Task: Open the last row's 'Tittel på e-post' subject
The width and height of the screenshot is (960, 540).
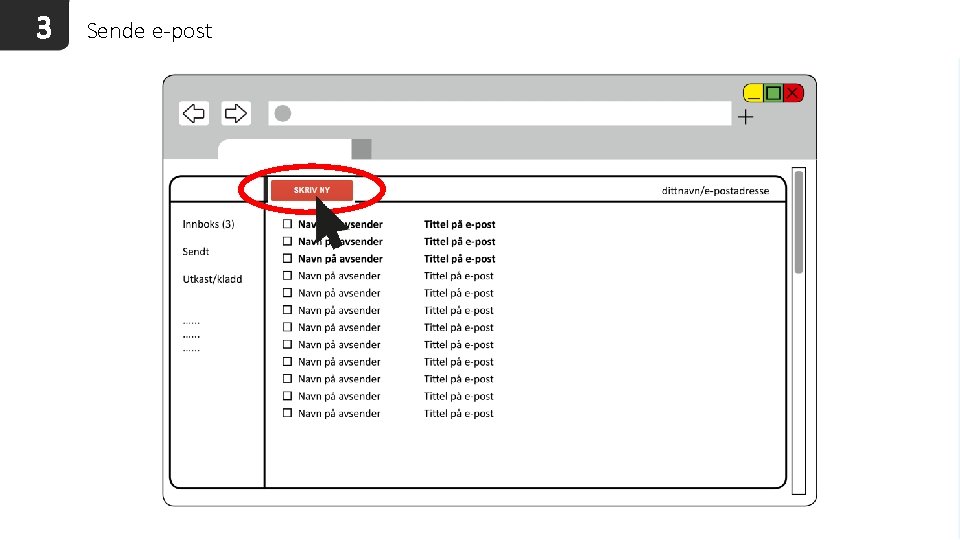Action: point(459,414)
